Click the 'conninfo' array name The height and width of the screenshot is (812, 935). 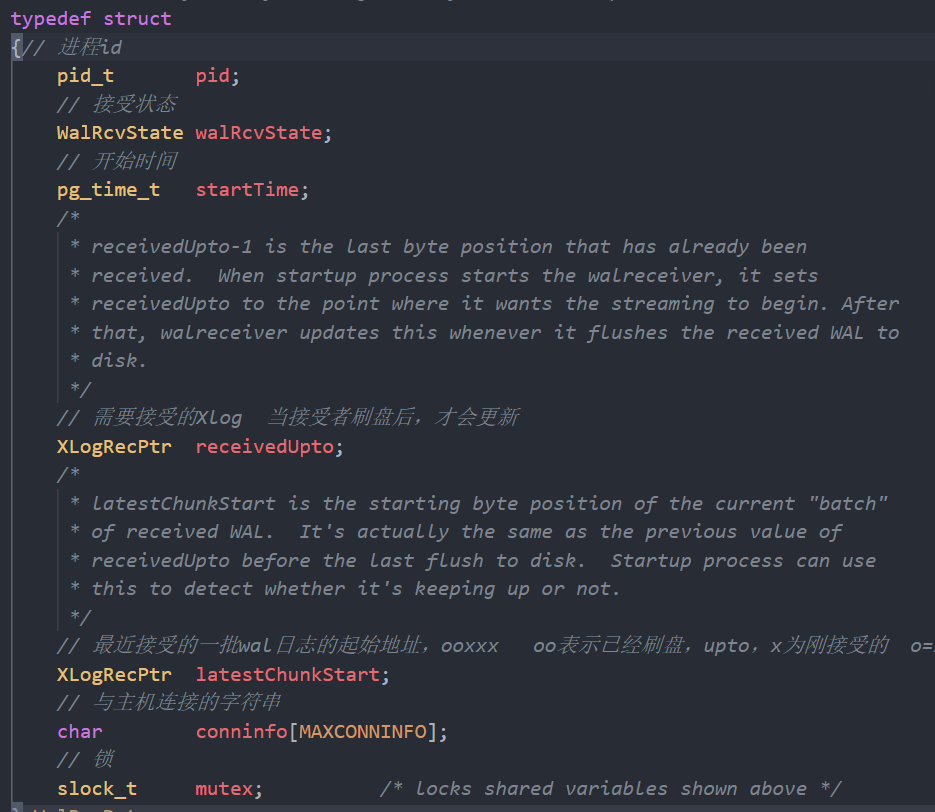[242, 732]
